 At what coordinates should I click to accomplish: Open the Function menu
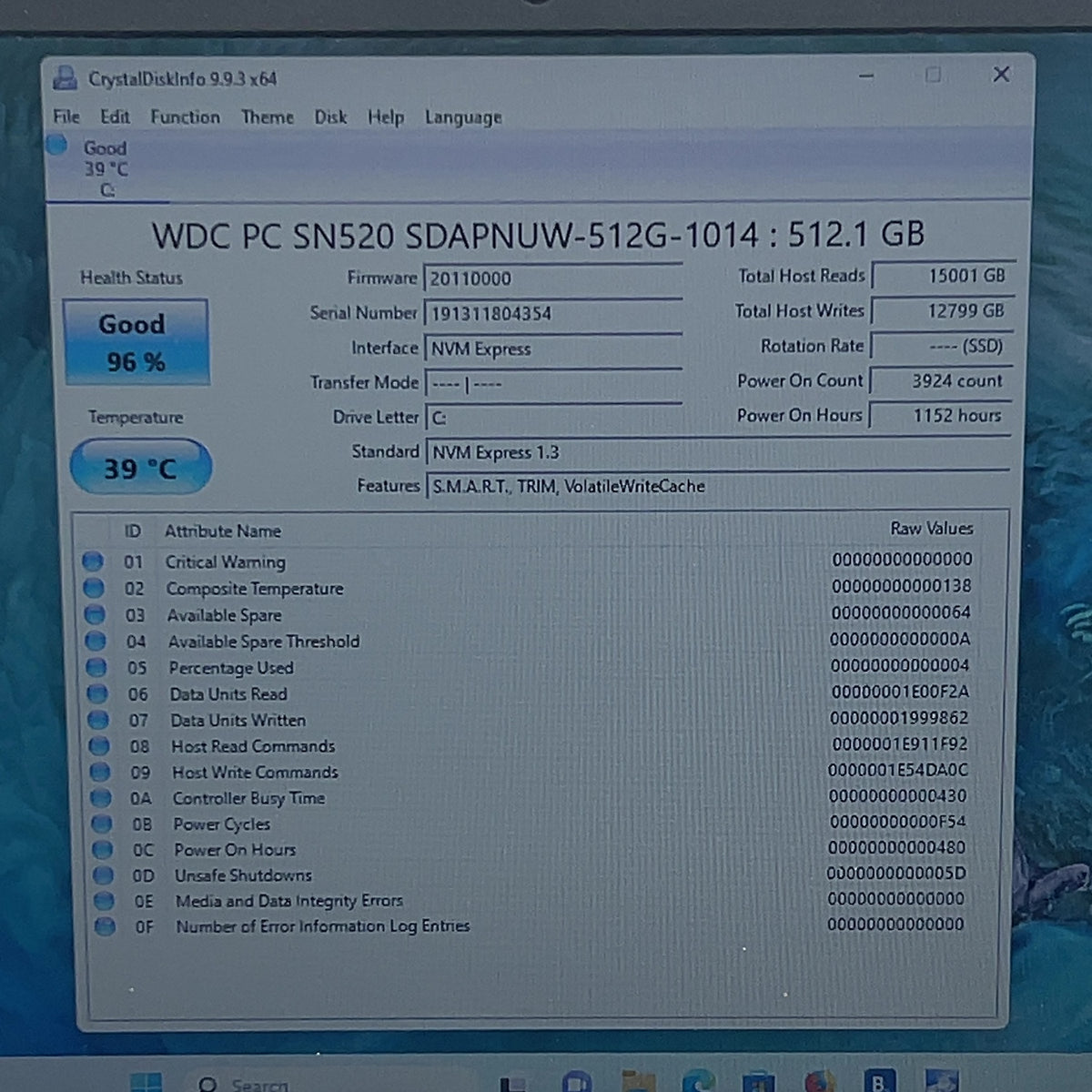pyautogui.click(x=185, y=116)
